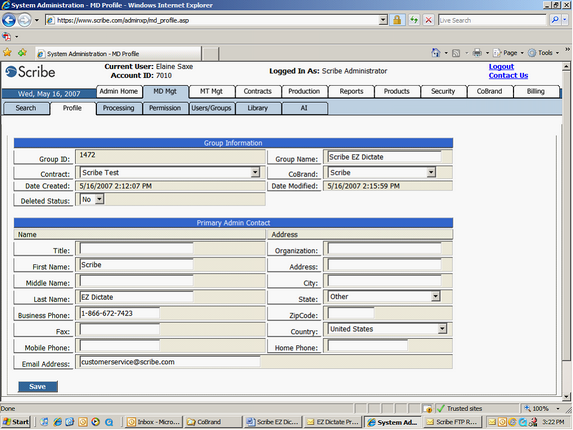Image resolution: width=573 pixels, height=430 pixels.
Task: Click the Contact Us link
Action: point(508,75)
